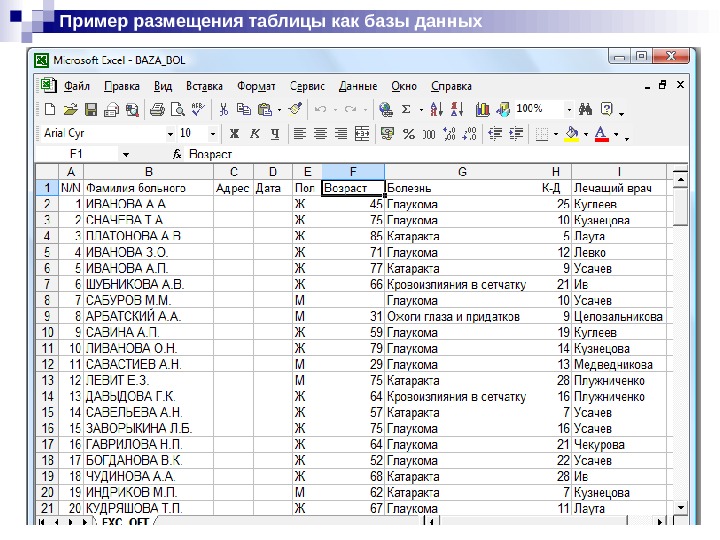Launch the Chart Wizard
This screenshot has height=540, width=720.
482,109
